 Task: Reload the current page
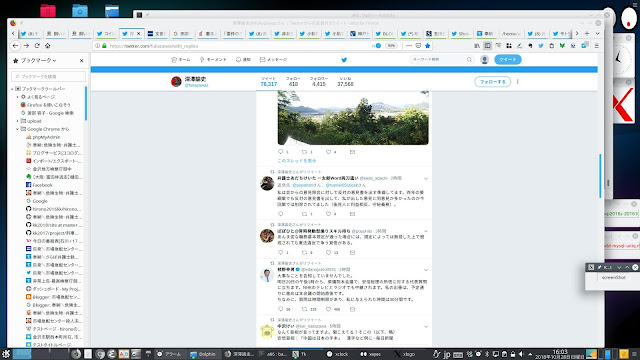(x=37, y=46)
